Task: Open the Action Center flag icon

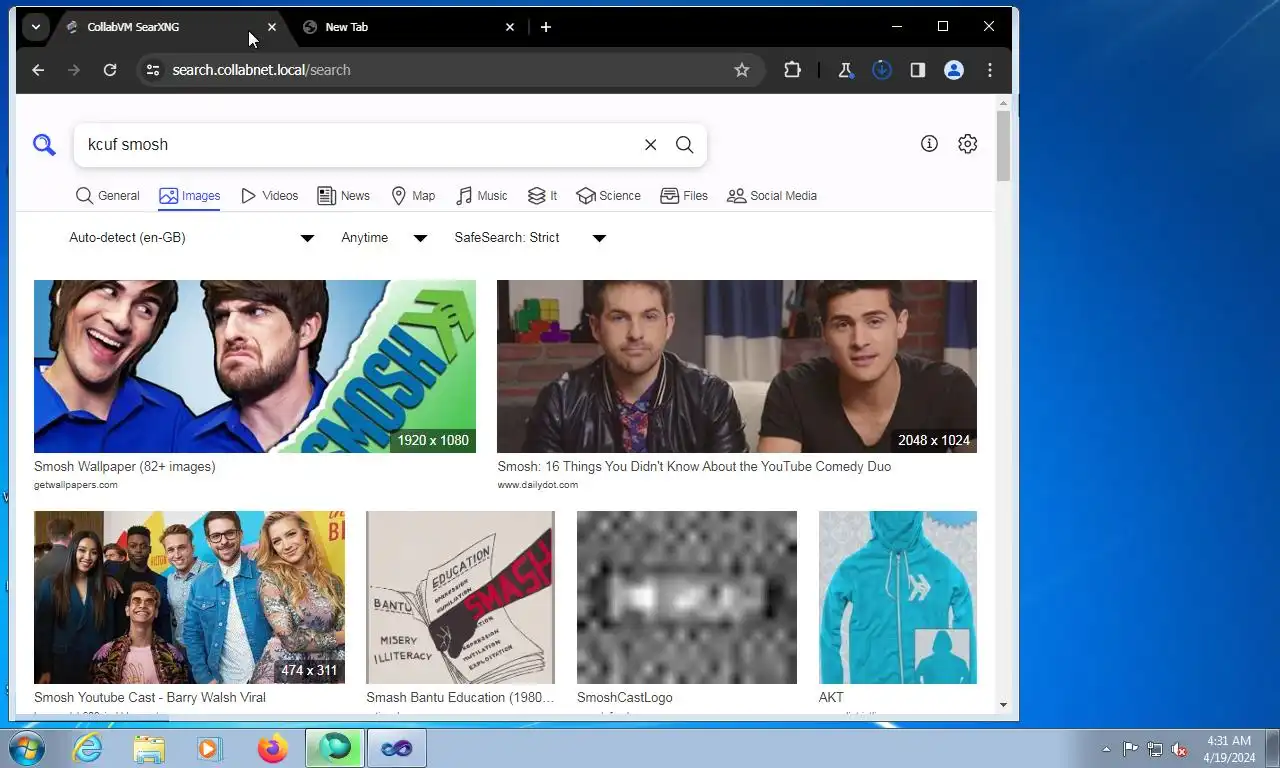Action: (1130, 749)
